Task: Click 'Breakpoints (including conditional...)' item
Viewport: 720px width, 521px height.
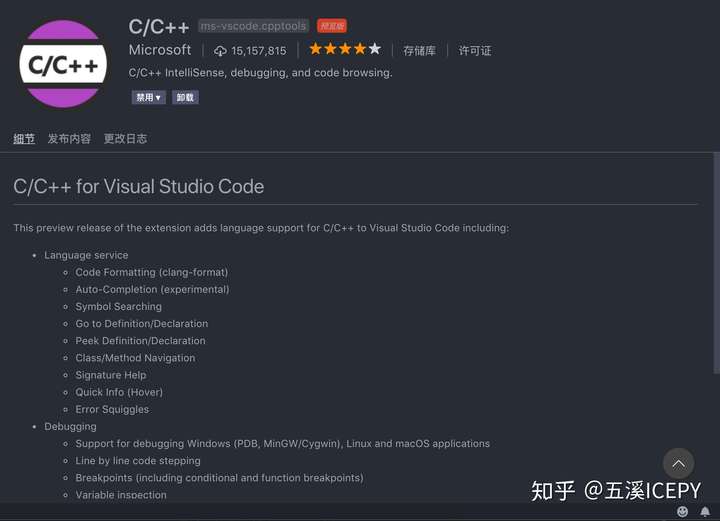Action: click(219, 478)
